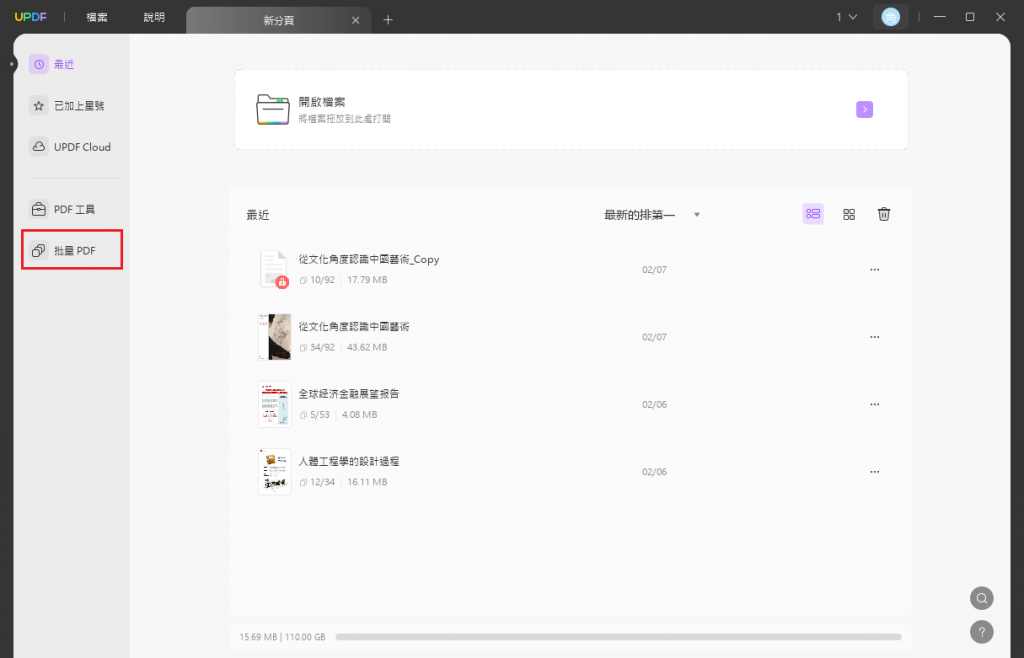Click the trash icon to clear the recent list
1024x658 pixels.
(x=884, y=214)
